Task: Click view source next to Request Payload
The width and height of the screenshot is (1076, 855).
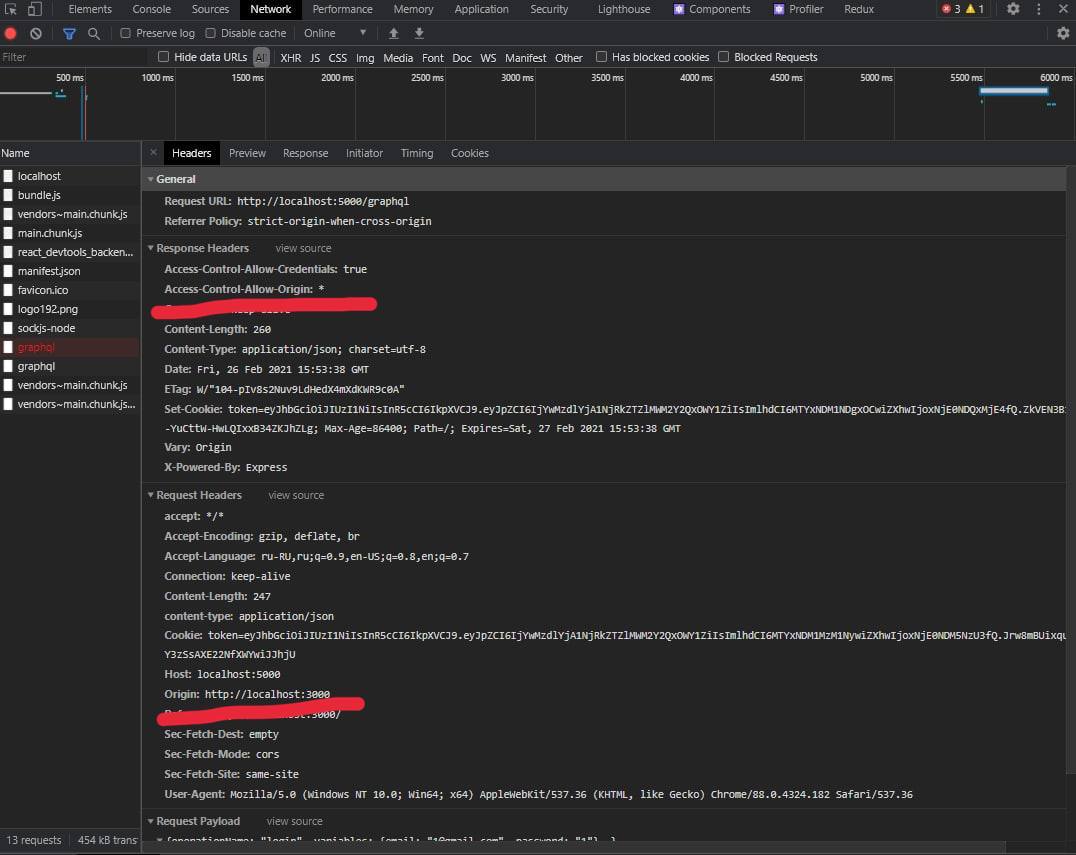Action: pyautogui.click(x=294, y=821)
